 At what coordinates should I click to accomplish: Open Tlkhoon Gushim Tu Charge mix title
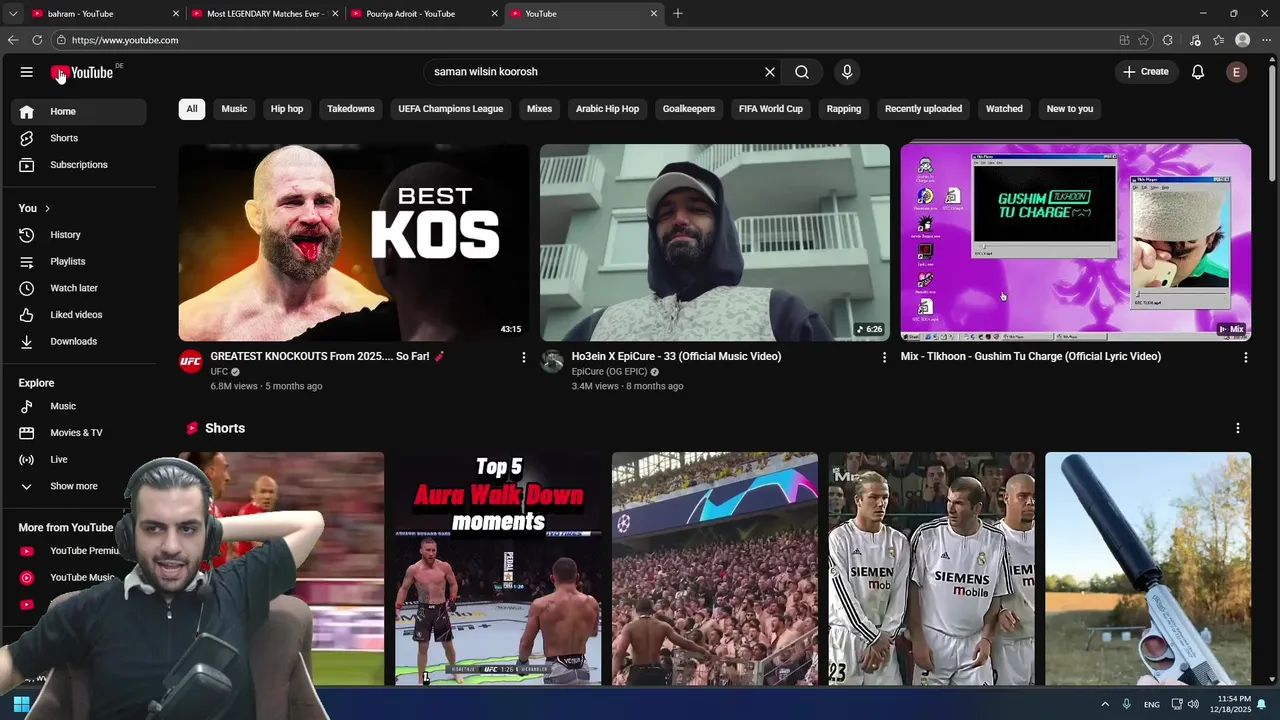1031,356
